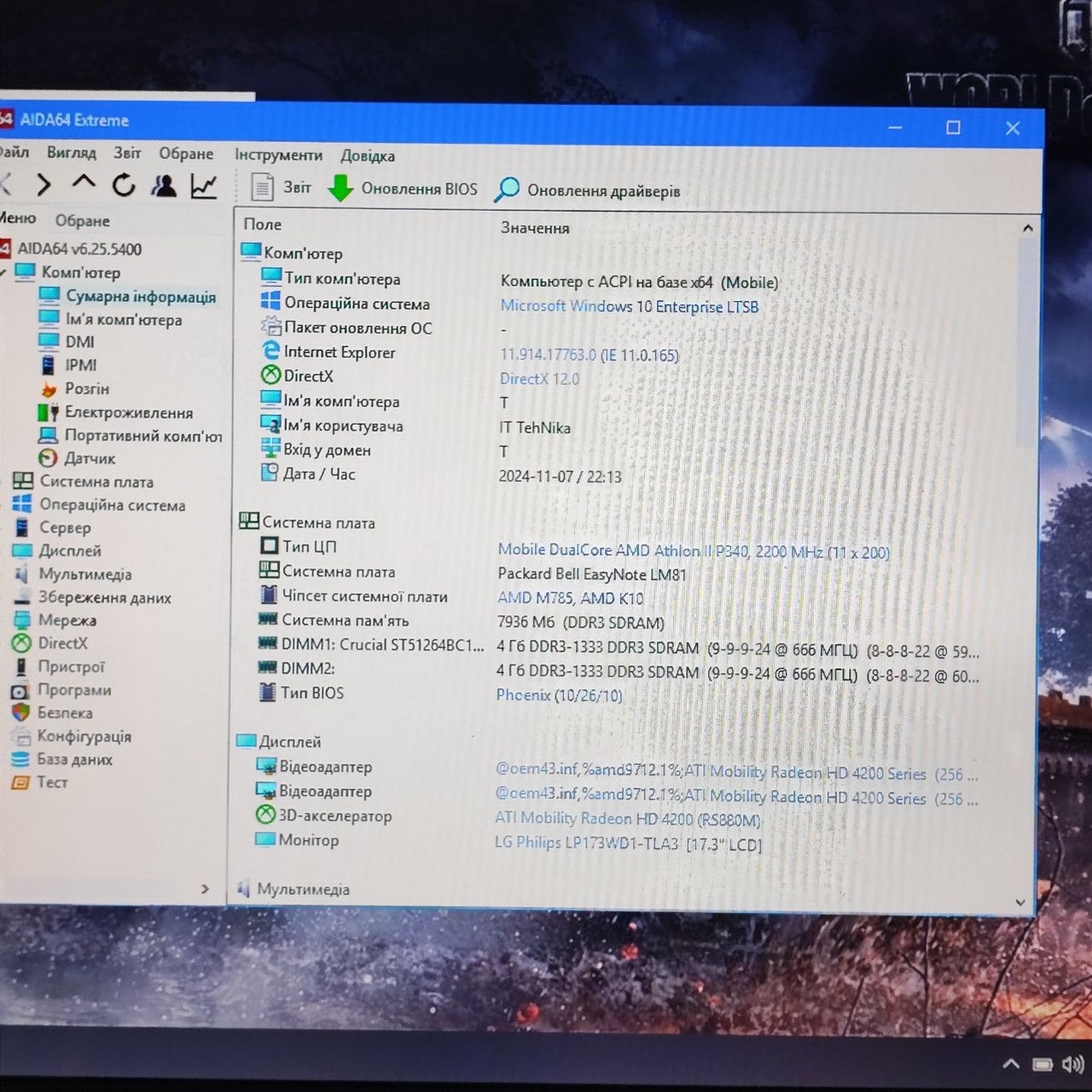The image size is (1092, 1092).
Task: Open the ATI Mobility Radeon HD 4200 (RS880M) link
Action: click(x=628, y=819)
